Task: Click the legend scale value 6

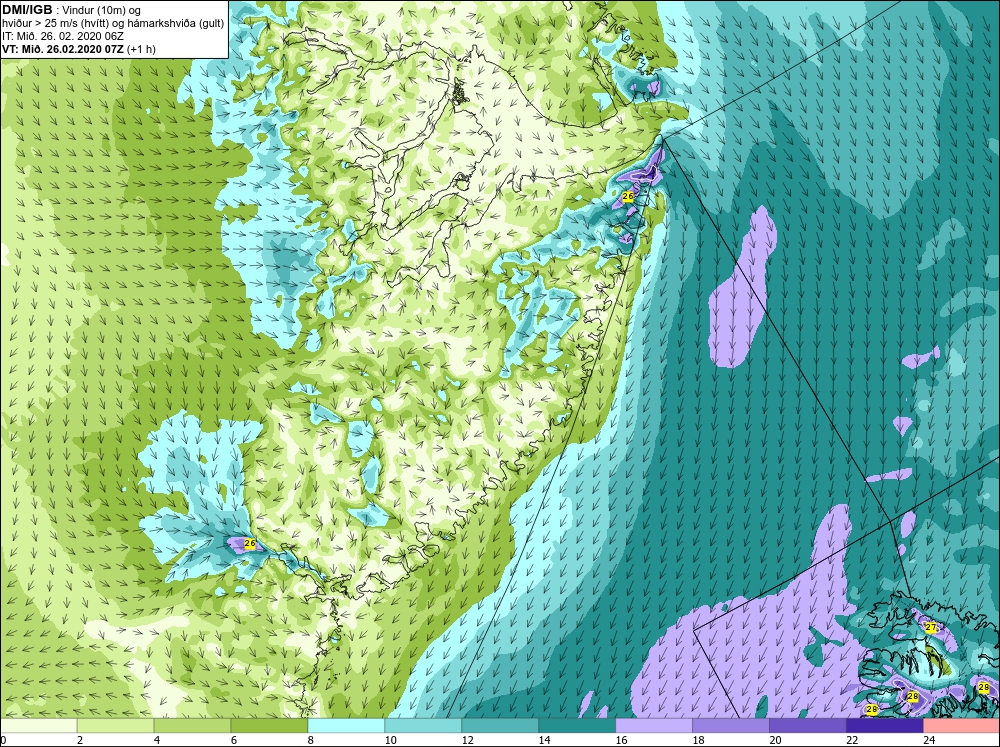Action: coord(234,740)
